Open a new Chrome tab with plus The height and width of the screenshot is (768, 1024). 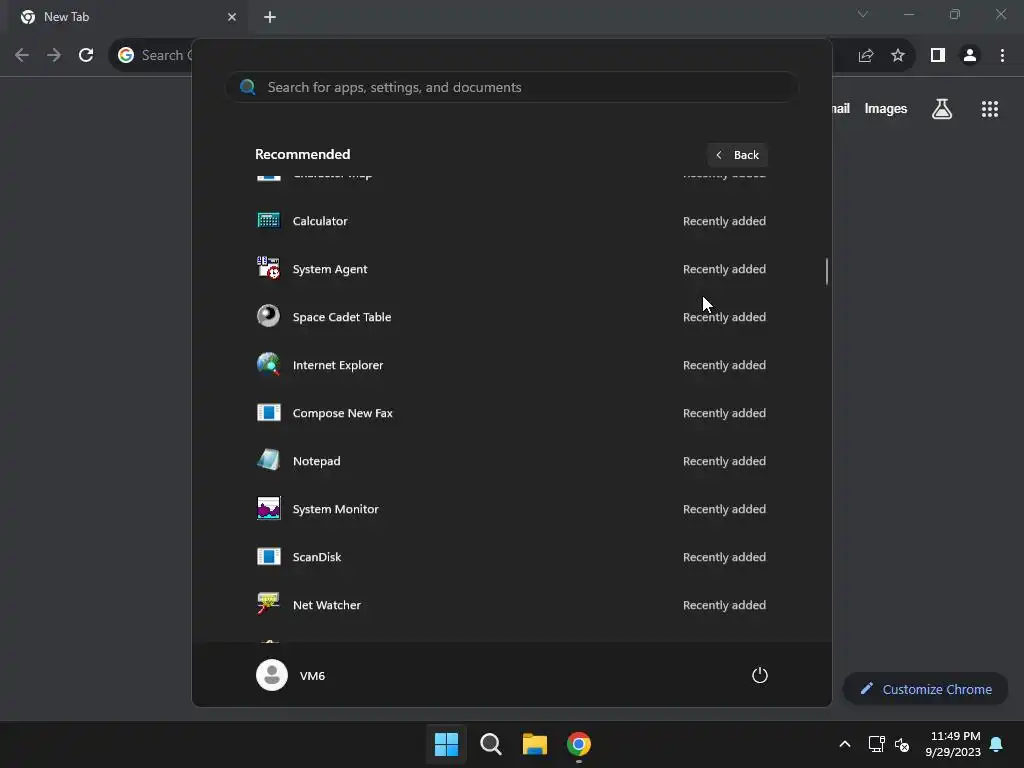270,17
